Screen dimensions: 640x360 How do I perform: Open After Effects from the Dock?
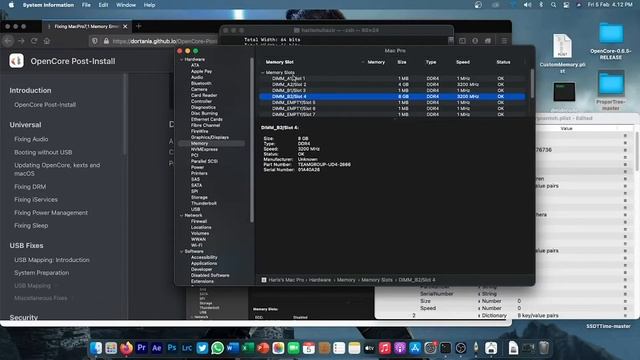pos(157,348)
